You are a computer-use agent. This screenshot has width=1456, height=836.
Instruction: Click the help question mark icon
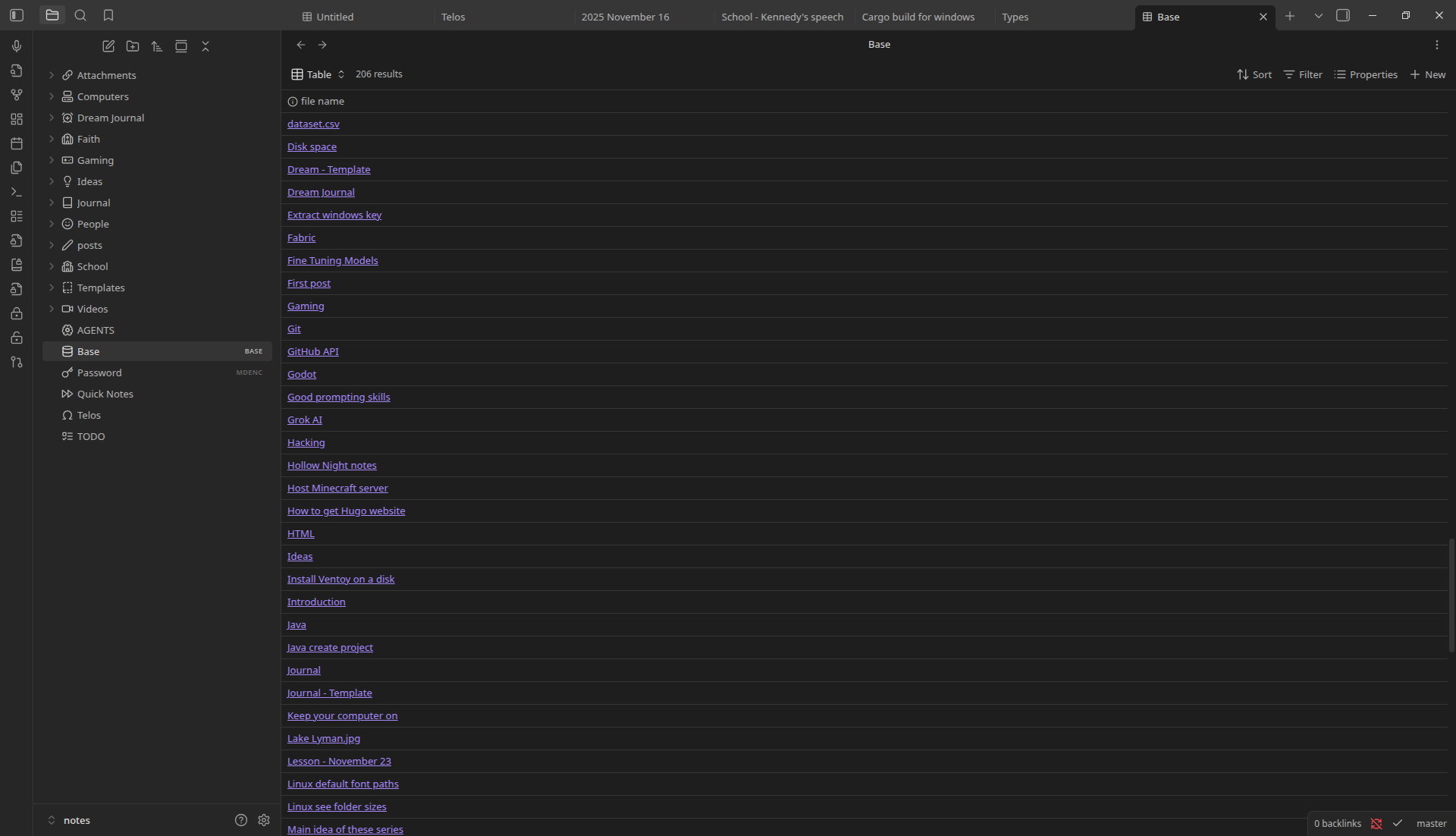tap(241, 820)
